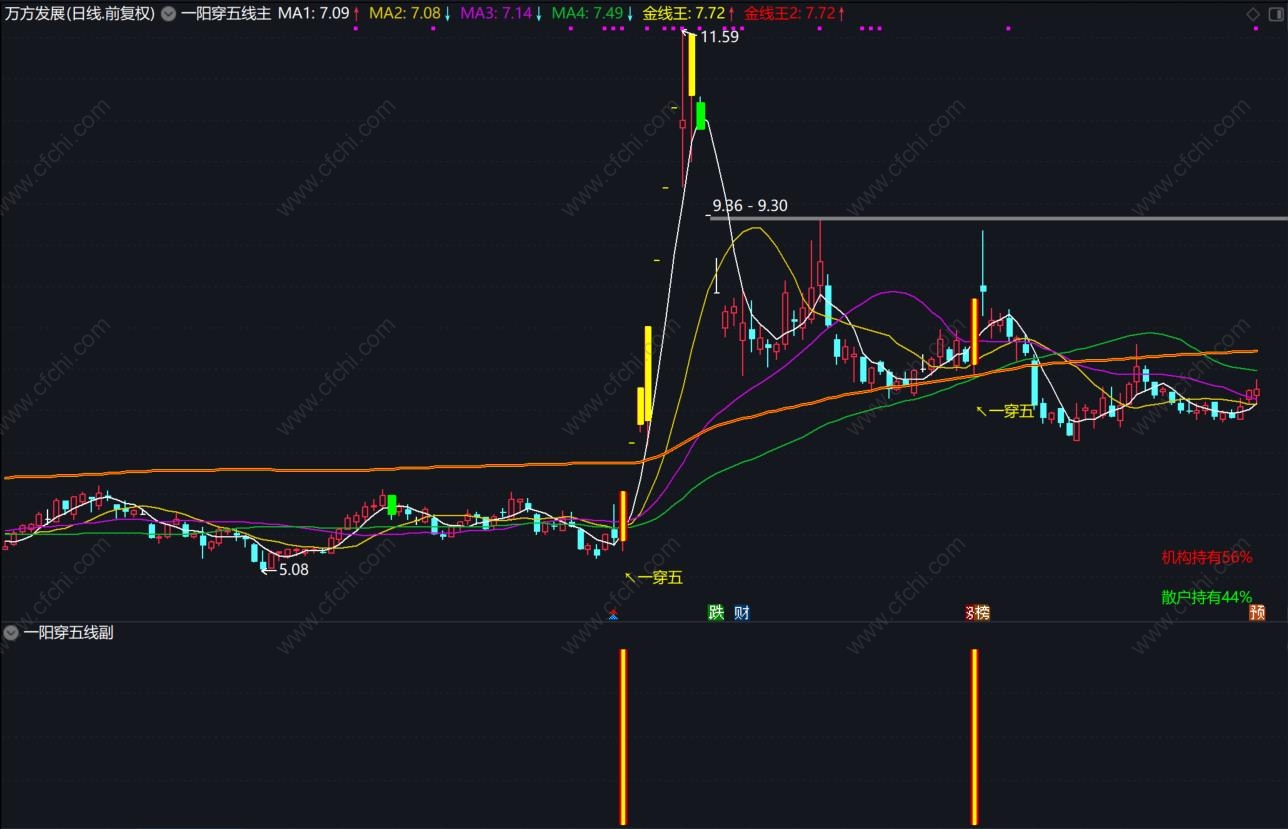Click the 机构持有56% text
The image size is (1288, 829).
[x=1206, y=558]
